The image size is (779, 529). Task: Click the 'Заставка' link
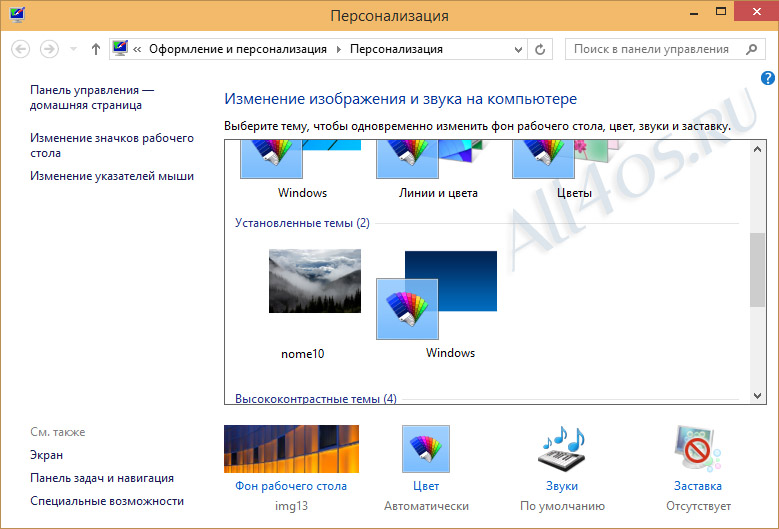pos(698,486)
